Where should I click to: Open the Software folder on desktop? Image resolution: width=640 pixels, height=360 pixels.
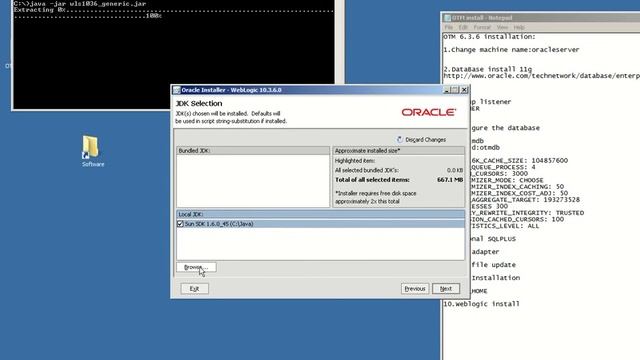(x=91, y=150)
